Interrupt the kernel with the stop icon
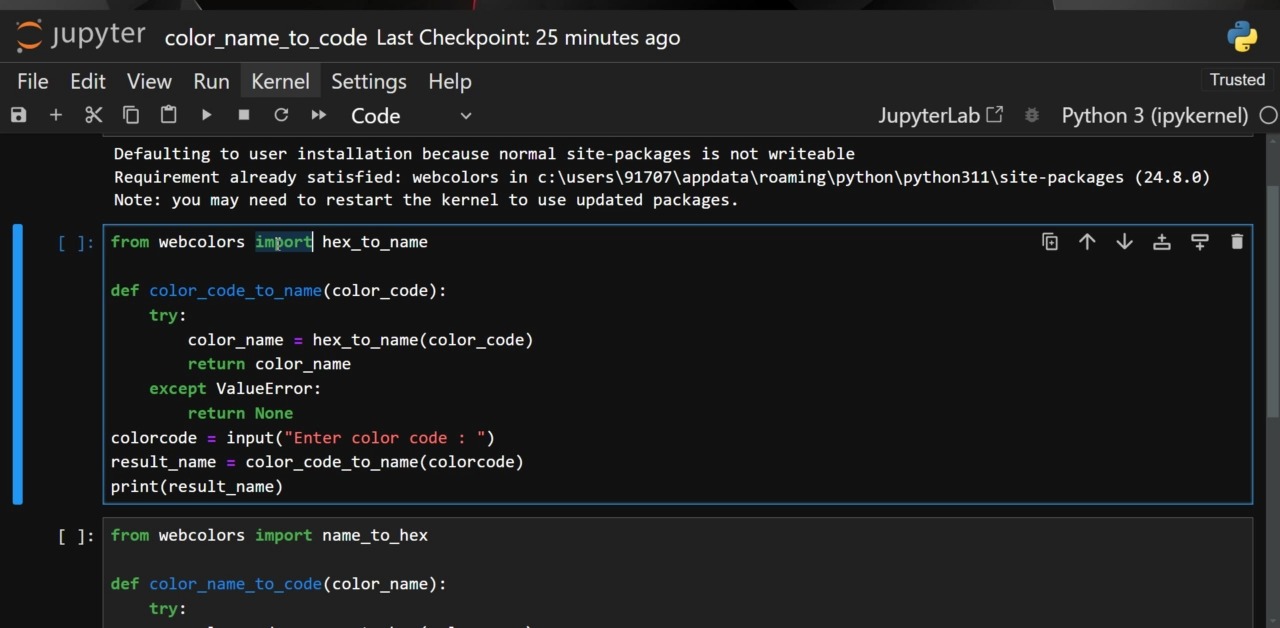Image resolution: width=1280 pixels, height=628 pixels. pos(244,115)
